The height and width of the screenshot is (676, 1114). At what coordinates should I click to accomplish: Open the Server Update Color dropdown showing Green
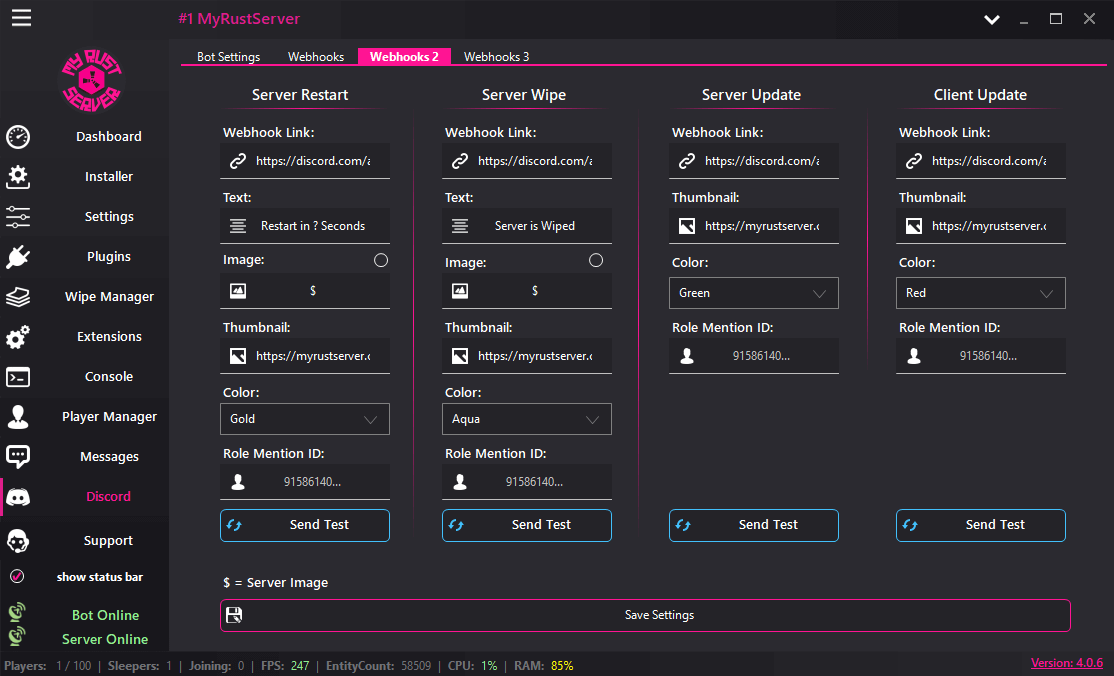(753, 293)
